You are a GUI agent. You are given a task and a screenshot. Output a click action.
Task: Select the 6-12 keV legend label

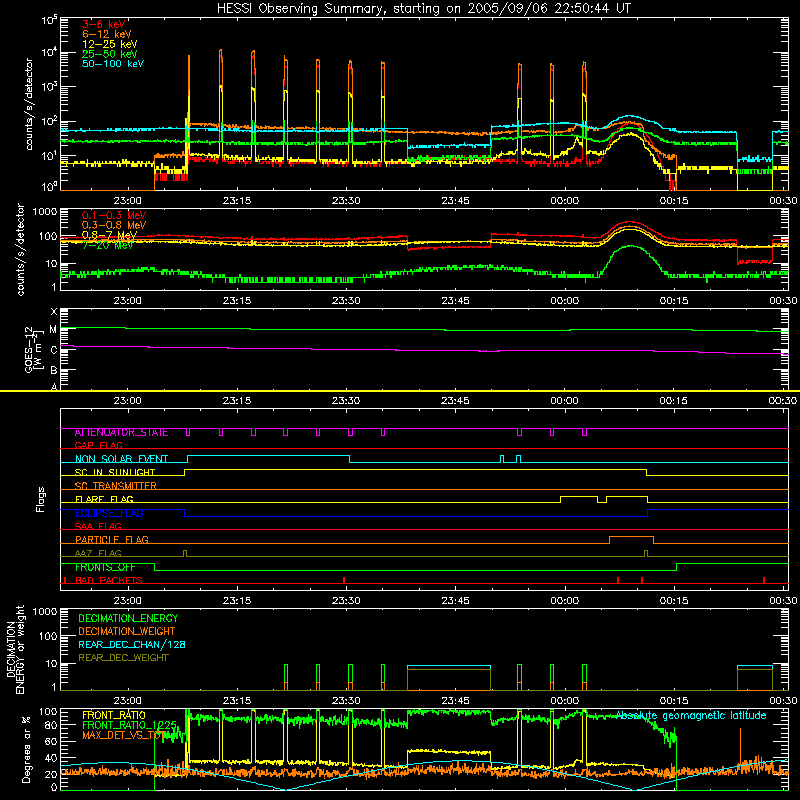click(x=107, y=34)
